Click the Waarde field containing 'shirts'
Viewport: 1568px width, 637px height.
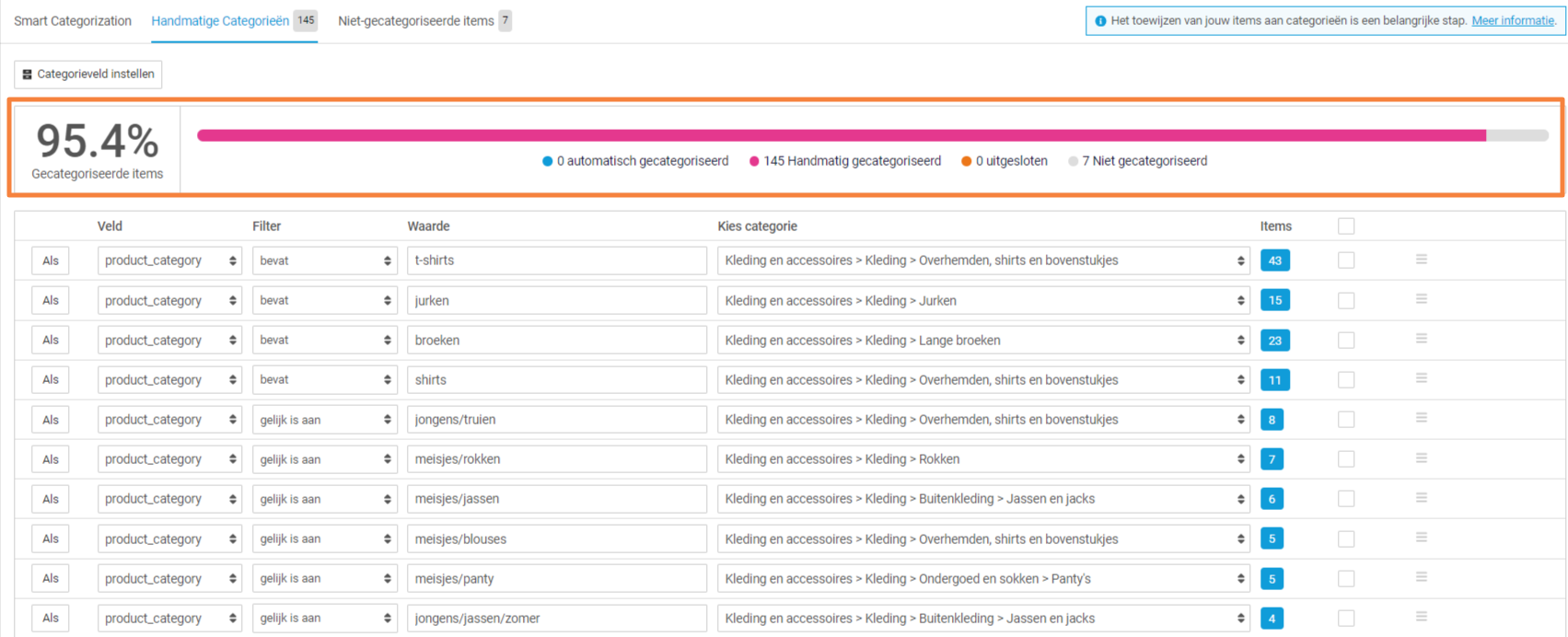click(556, 380)
